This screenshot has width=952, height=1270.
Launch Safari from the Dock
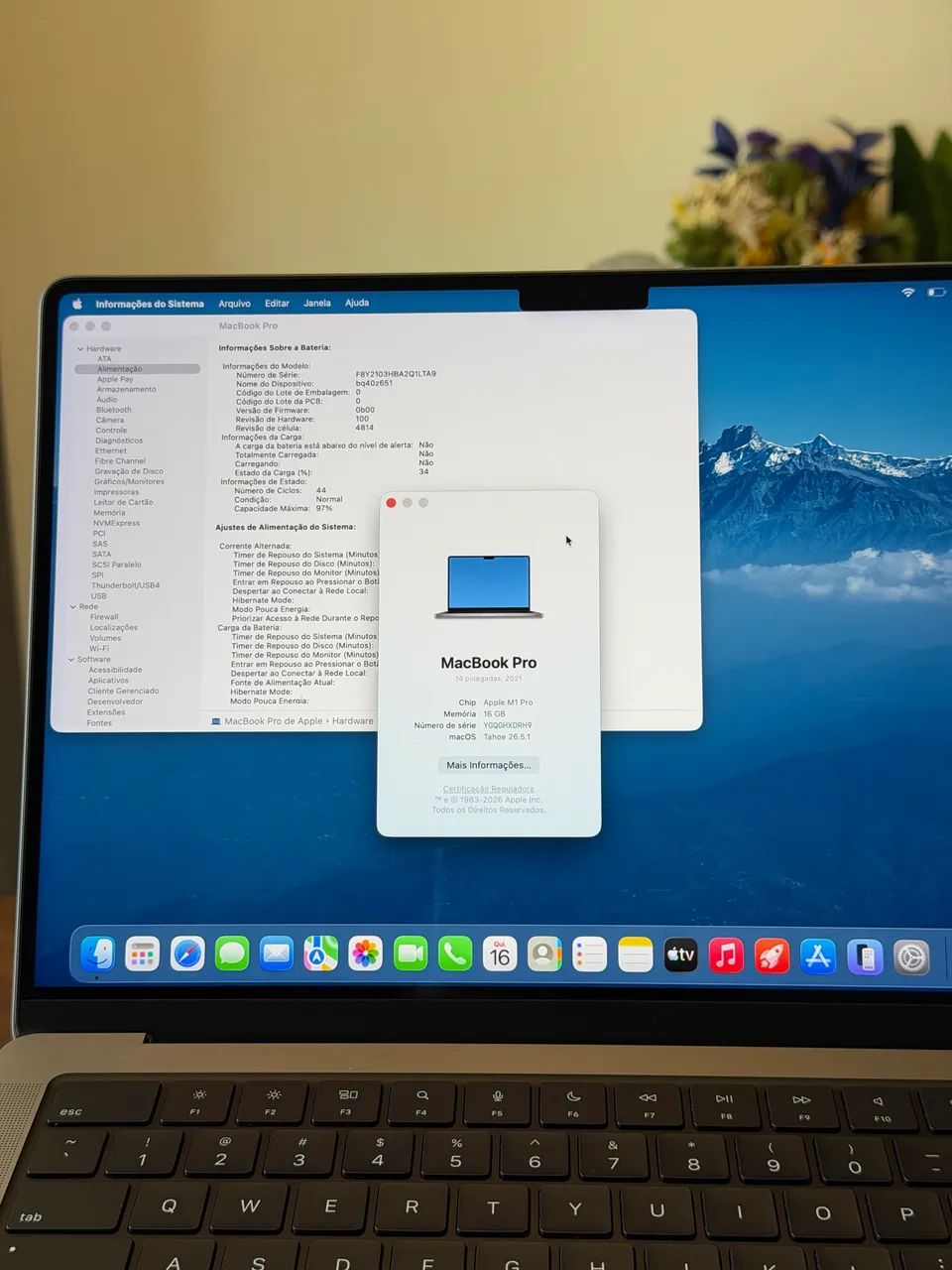(x=186, y=955)
